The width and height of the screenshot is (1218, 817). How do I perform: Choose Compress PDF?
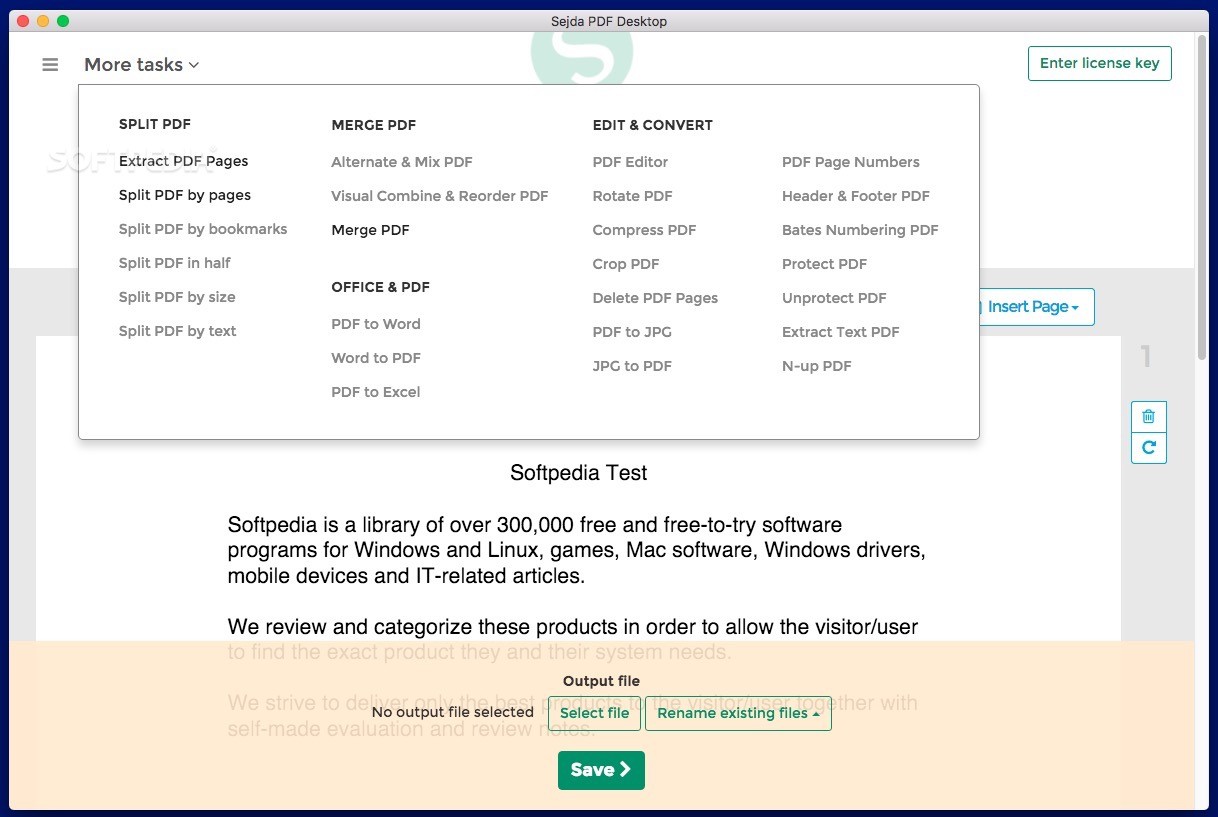[644, 230]
